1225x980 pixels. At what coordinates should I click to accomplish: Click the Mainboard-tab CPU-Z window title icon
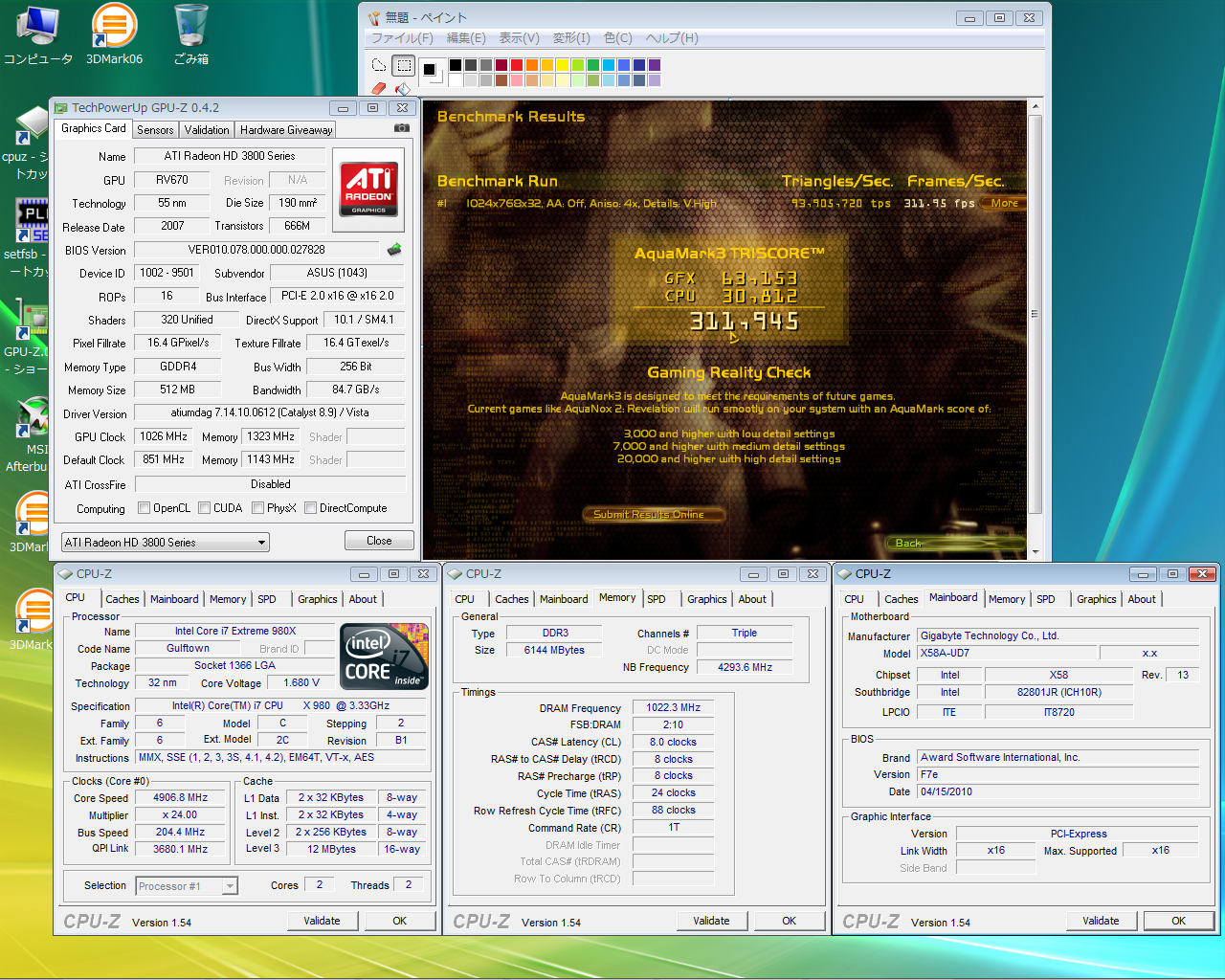coord(845,574)
